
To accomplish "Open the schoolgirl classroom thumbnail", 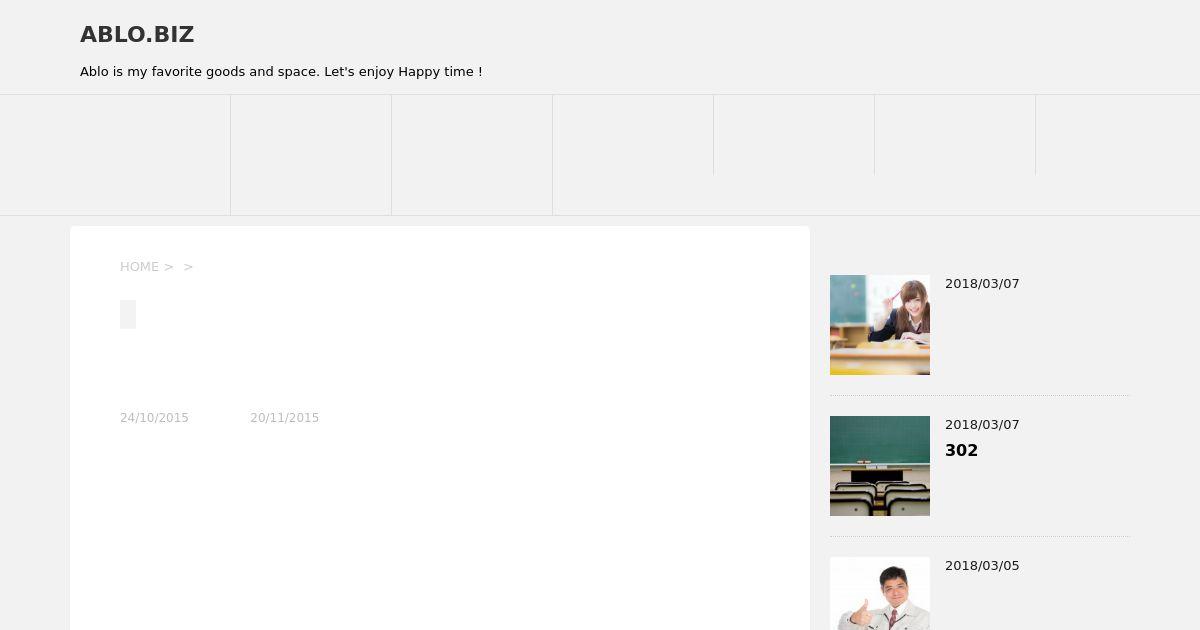I will (880, 325).
